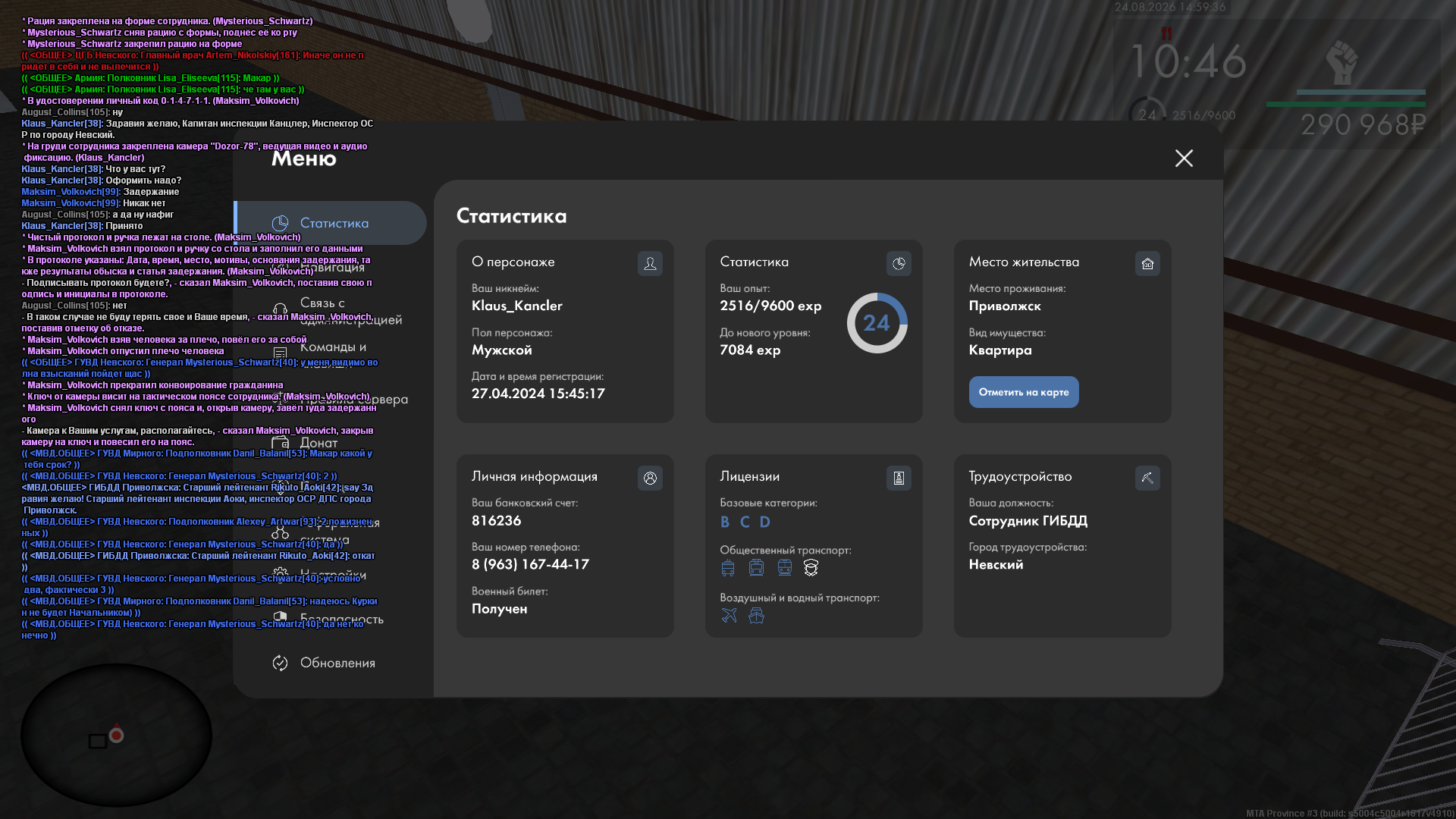
Task: Click the nickname Klaus_Kancler
Action: pyautogui.click(x=516, y=306)
